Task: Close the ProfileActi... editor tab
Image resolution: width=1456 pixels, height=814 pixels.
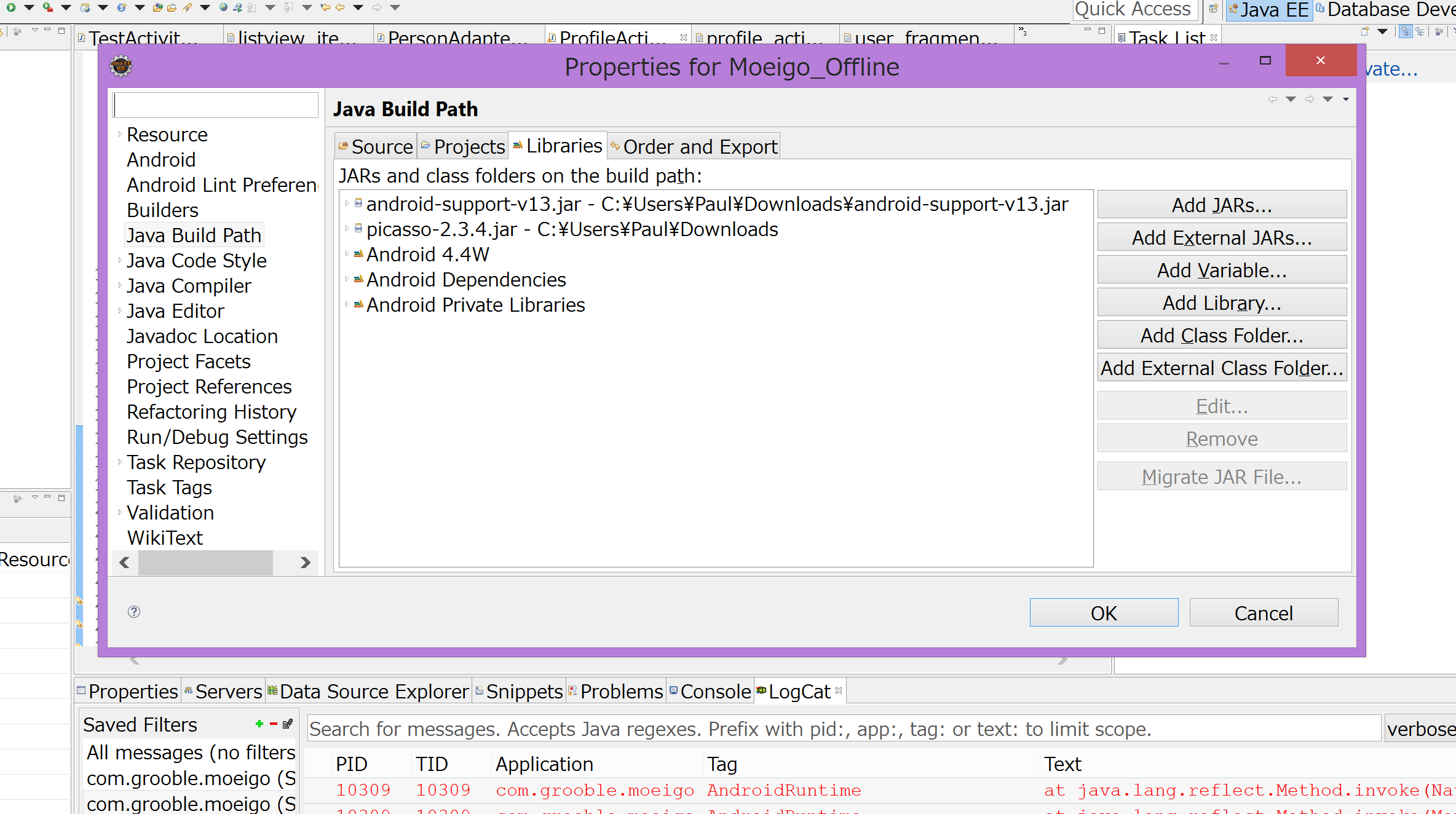Action: tap(683, 38)
